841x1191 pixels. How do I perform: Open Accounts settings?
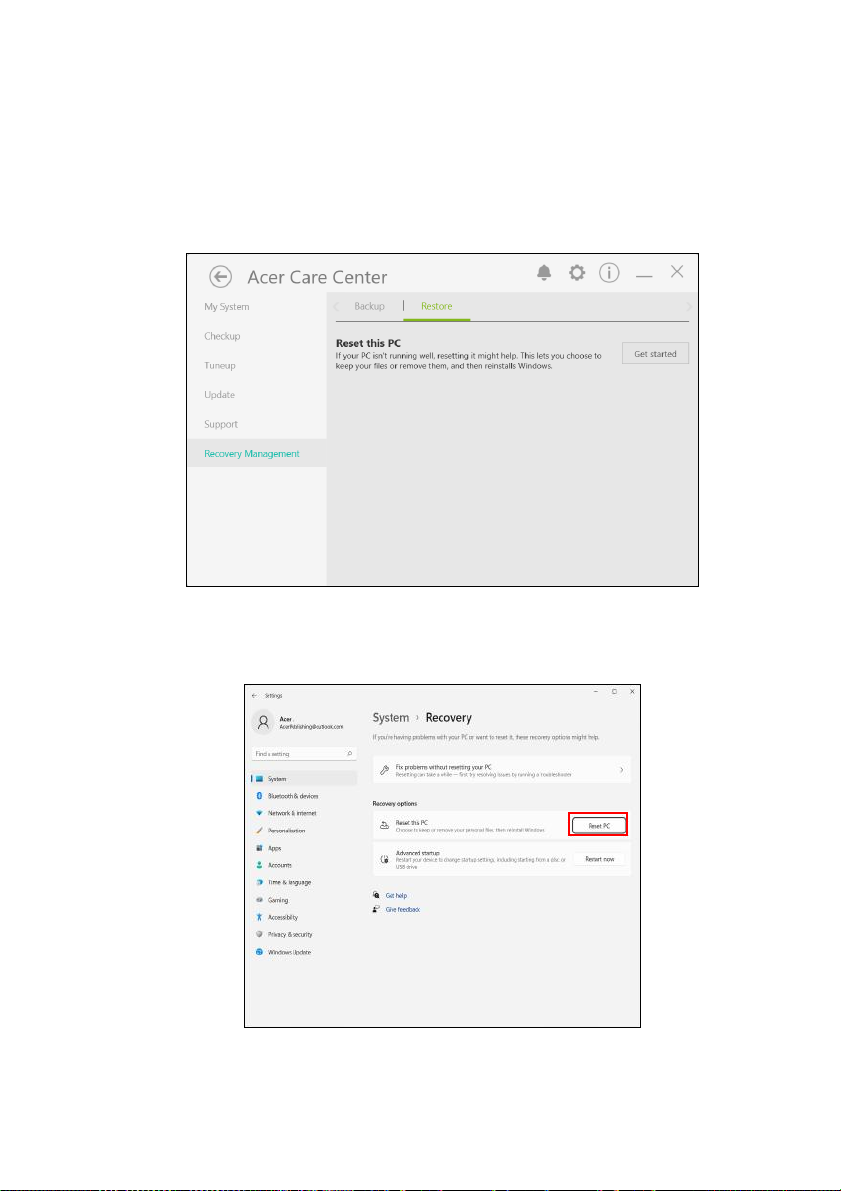coord(279,865)
